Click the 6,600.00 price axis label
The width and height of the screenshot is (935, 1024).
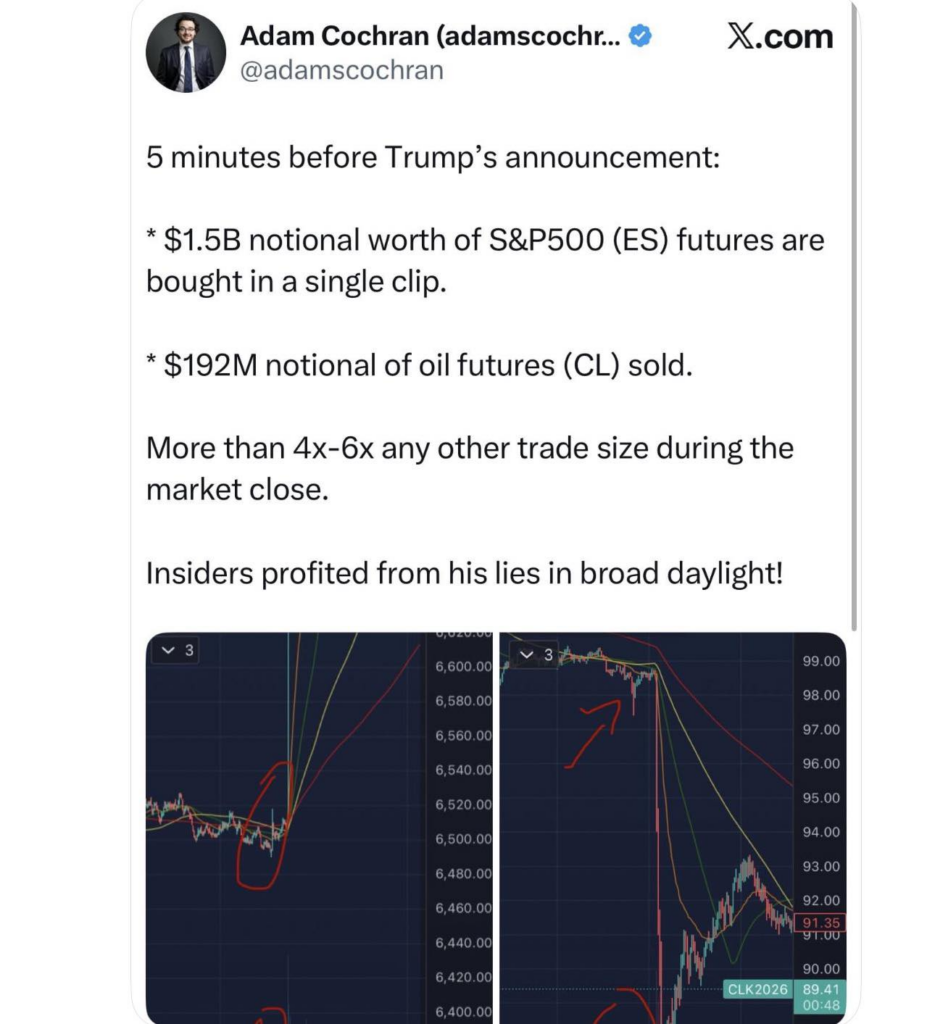coord(463,666)
